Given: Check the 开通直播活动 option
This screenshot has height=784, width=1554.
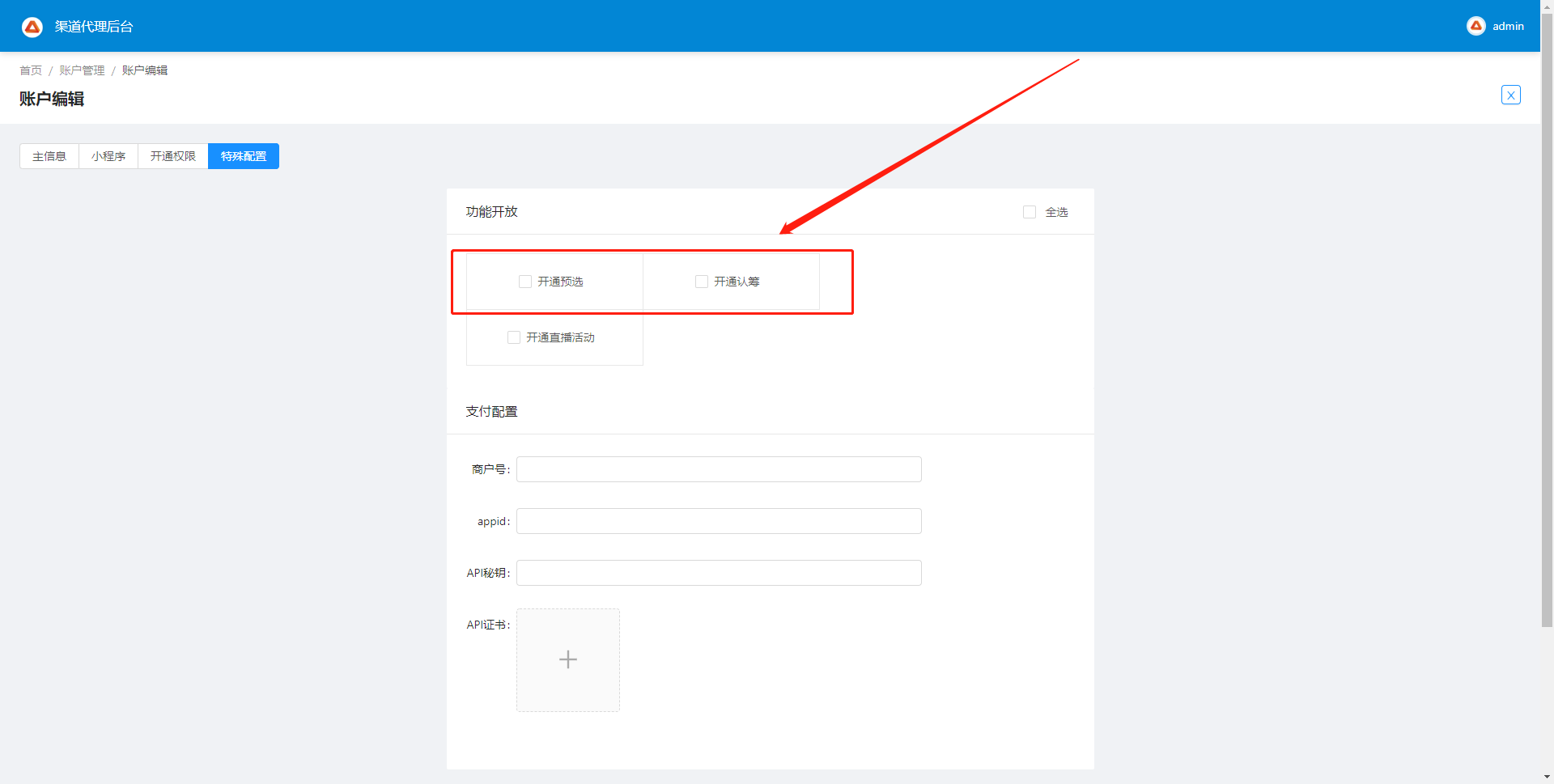Looking at the screenshot, I should point(514,337).
